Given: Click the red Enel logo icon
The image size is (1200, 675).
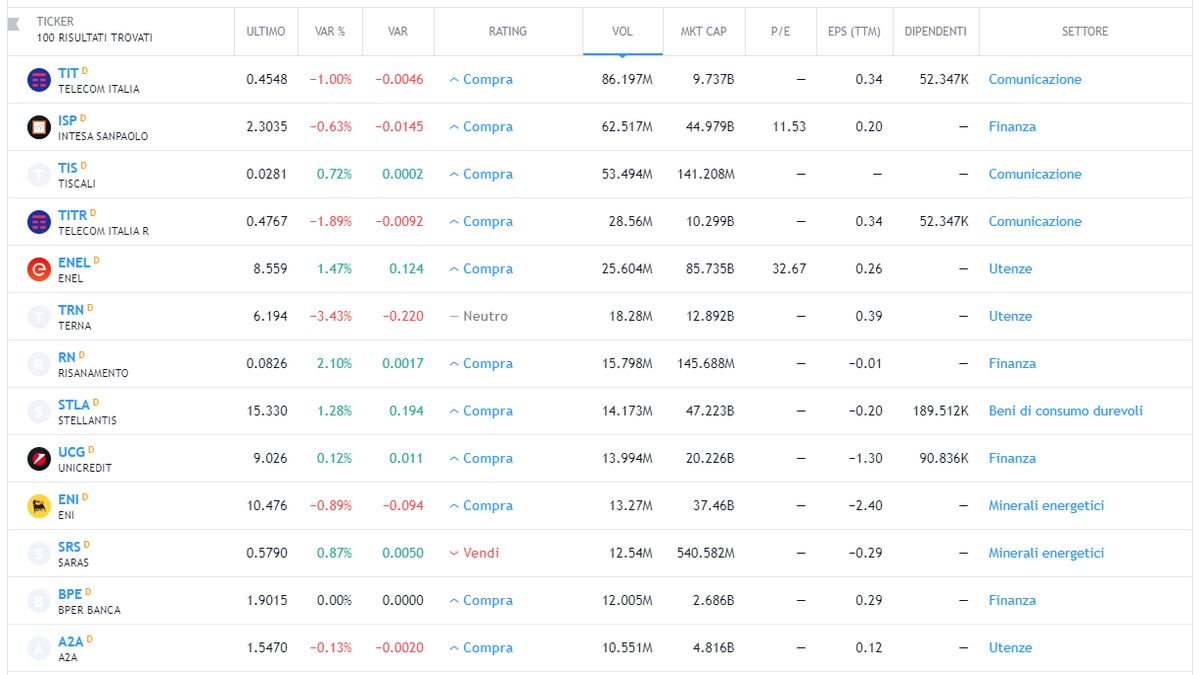Looking at the screenshot, I should (39, 269).
